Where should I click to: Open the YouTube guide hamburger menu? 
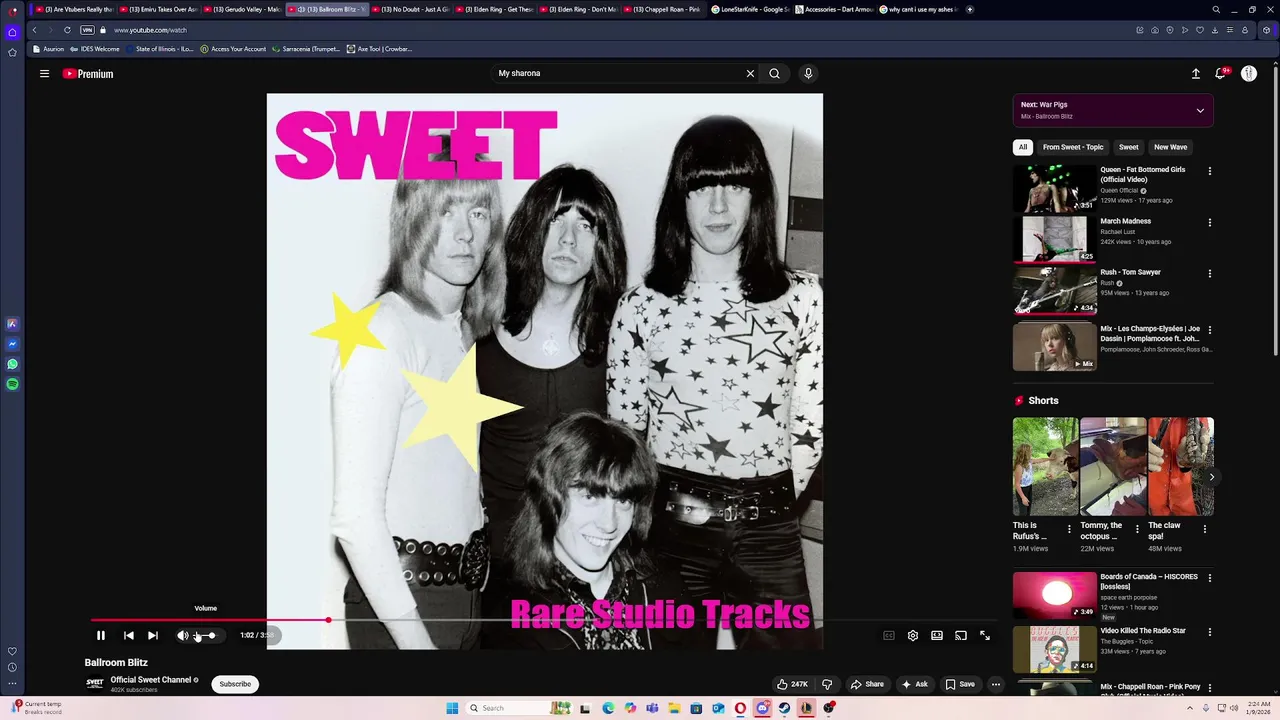[44, 73]
